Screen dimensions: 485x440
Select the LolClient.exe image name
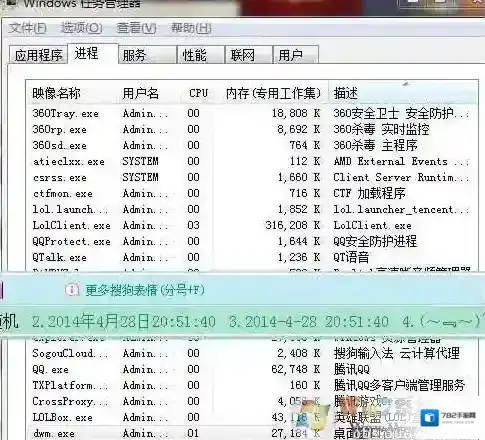click(x=71, y=225)
